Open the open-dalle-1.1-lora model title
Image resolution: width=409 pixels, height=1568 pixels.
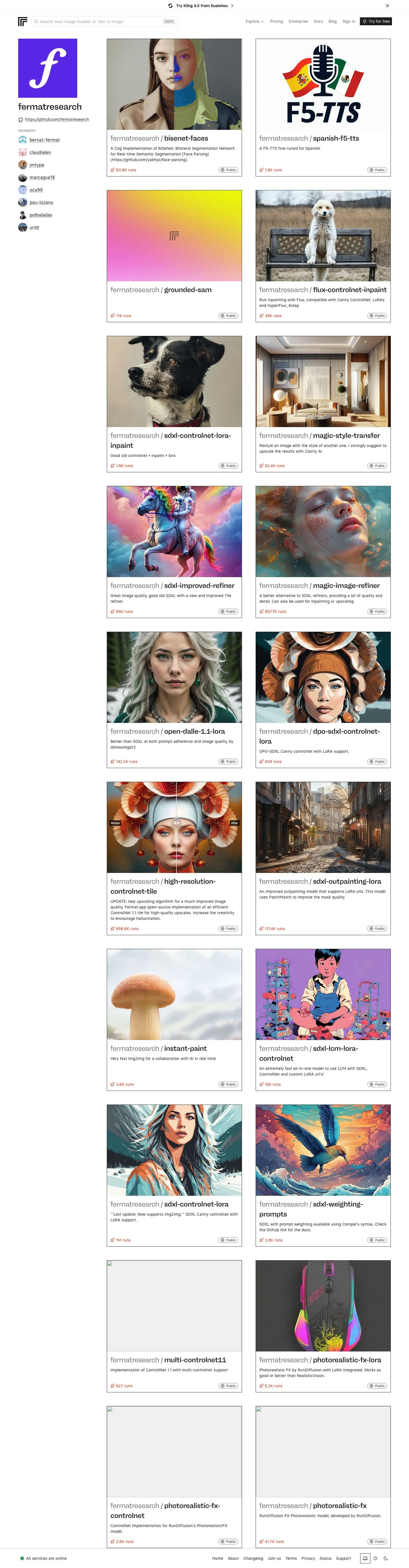point(167,731)
